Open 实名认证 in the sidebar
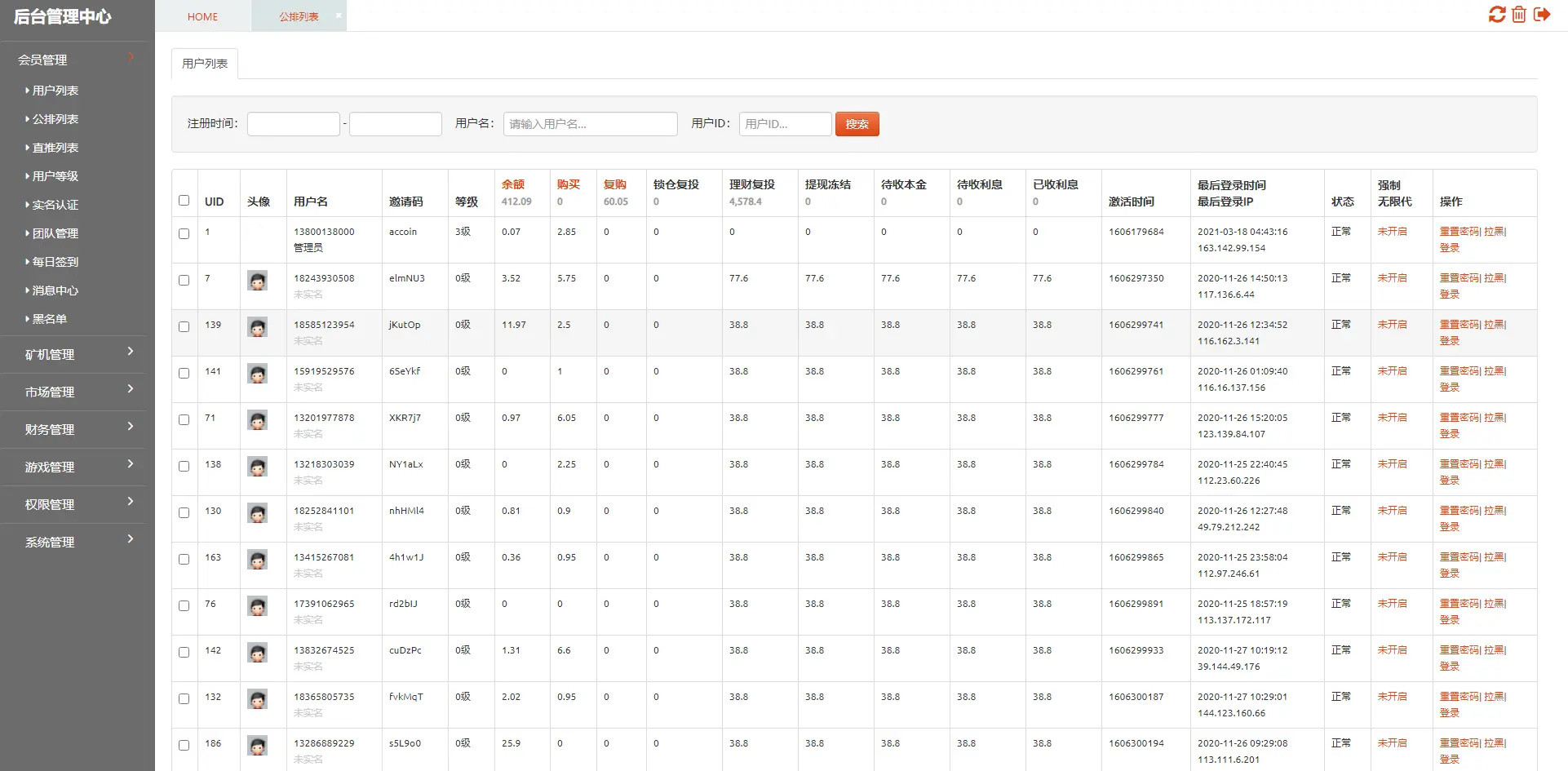1568x771 pixels. pyautogui.click(x=55, y=205)
